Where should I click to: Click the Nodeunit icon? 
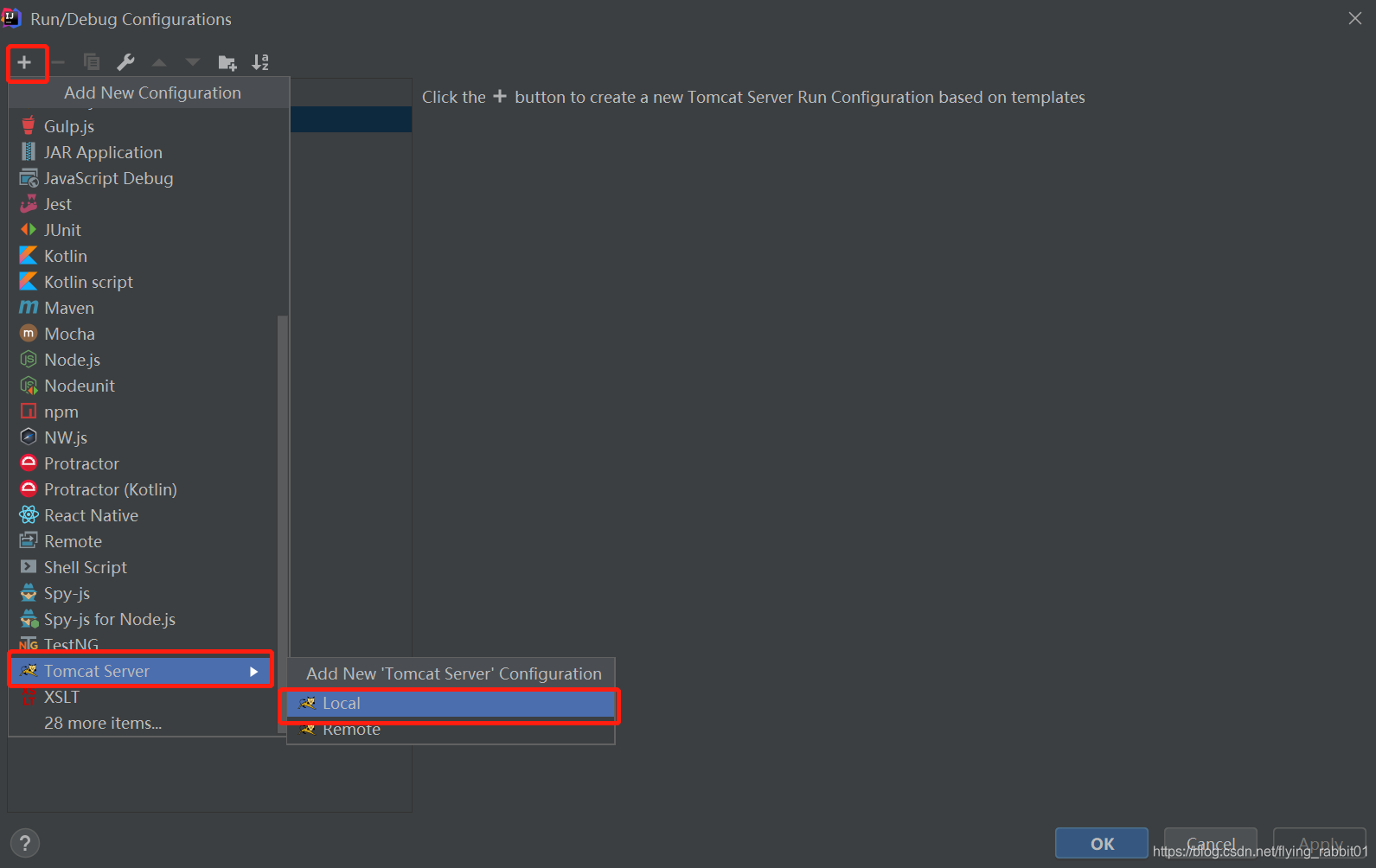[29, 386]
